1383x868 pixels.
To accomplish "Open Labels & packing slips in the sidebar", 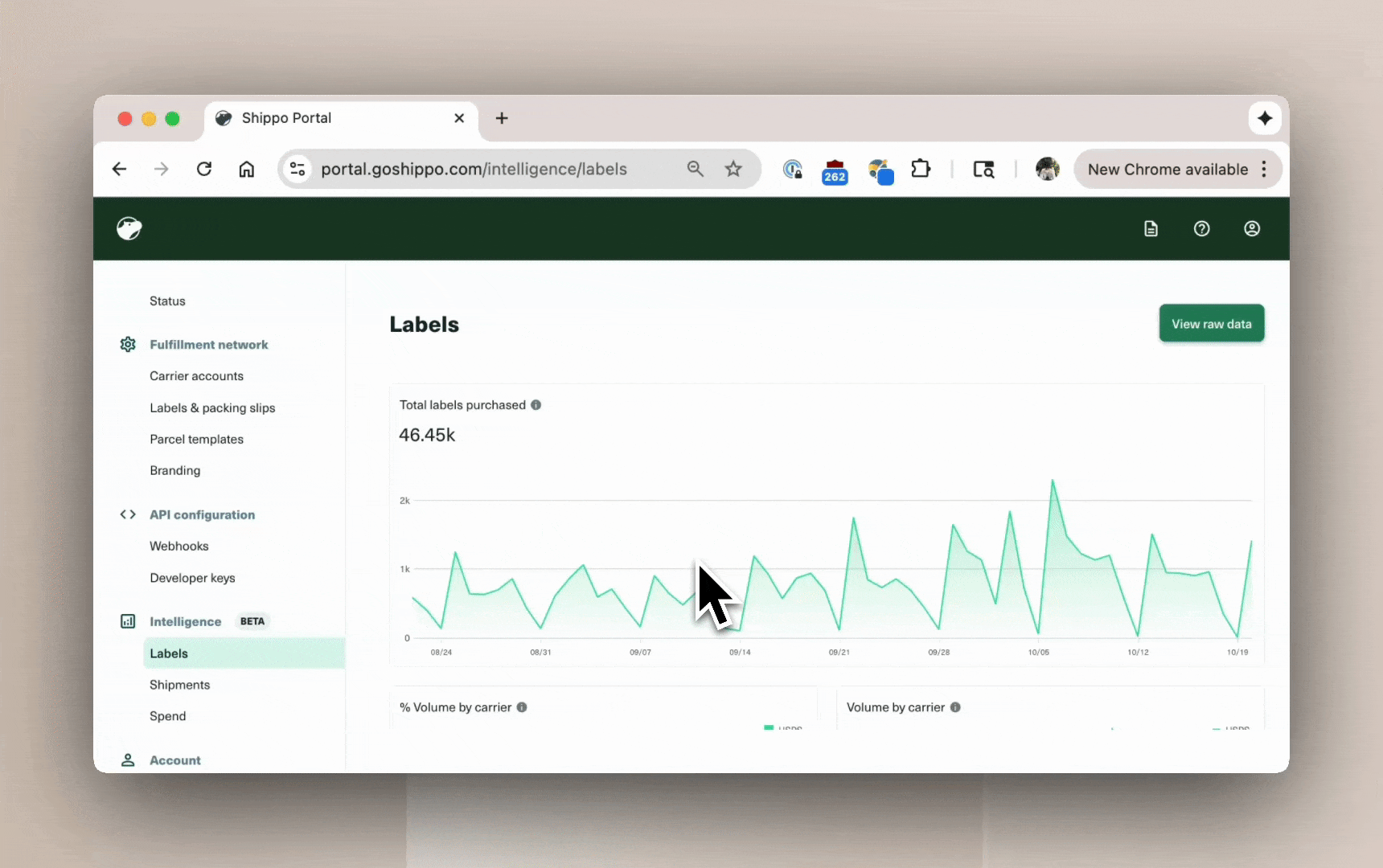I will (212, 407).
